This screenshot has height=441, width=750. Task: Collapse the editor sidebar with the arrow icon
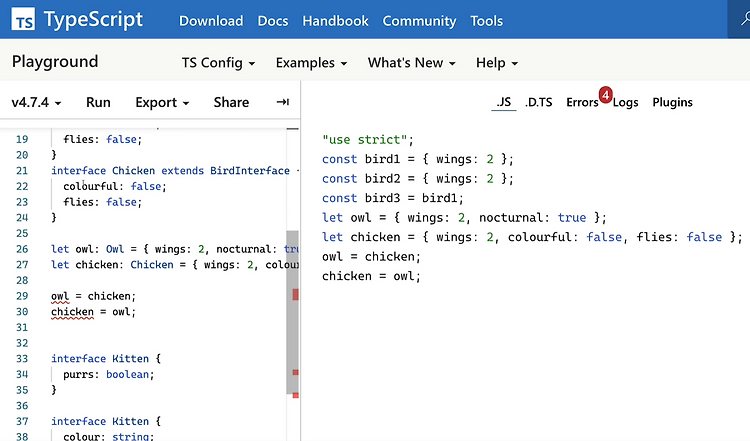pos(283,102)
